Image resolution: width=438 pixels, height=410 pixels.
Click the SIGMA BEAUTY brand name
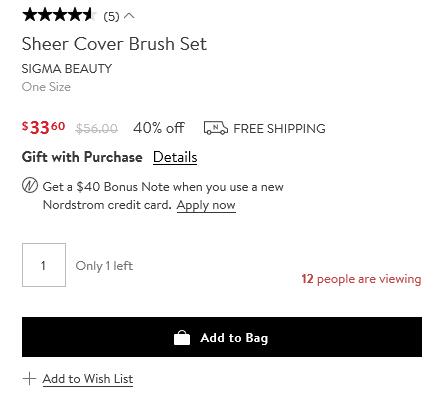click(x=67, y=69)
